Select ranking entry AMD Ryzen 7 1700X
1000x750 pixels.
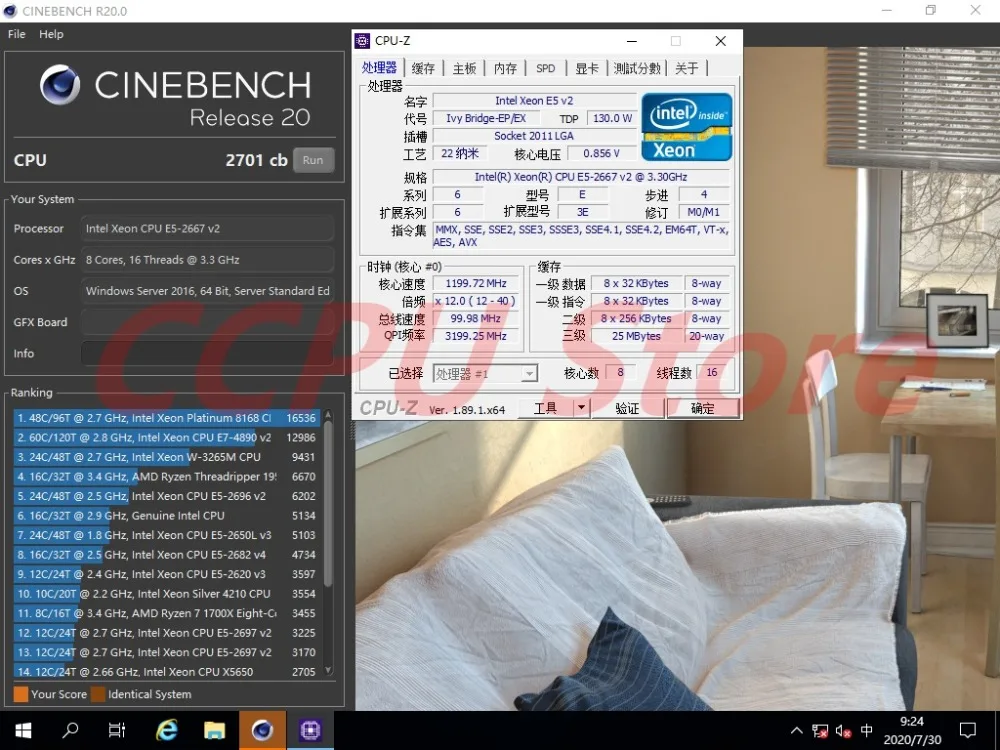tap(166, 614)
